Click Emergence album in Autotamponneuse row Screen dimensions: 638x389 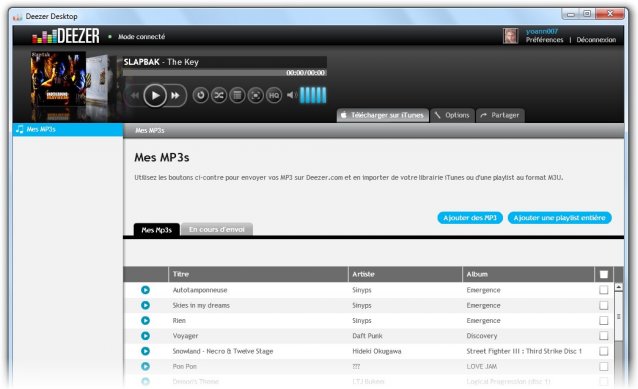coord(483,290)
